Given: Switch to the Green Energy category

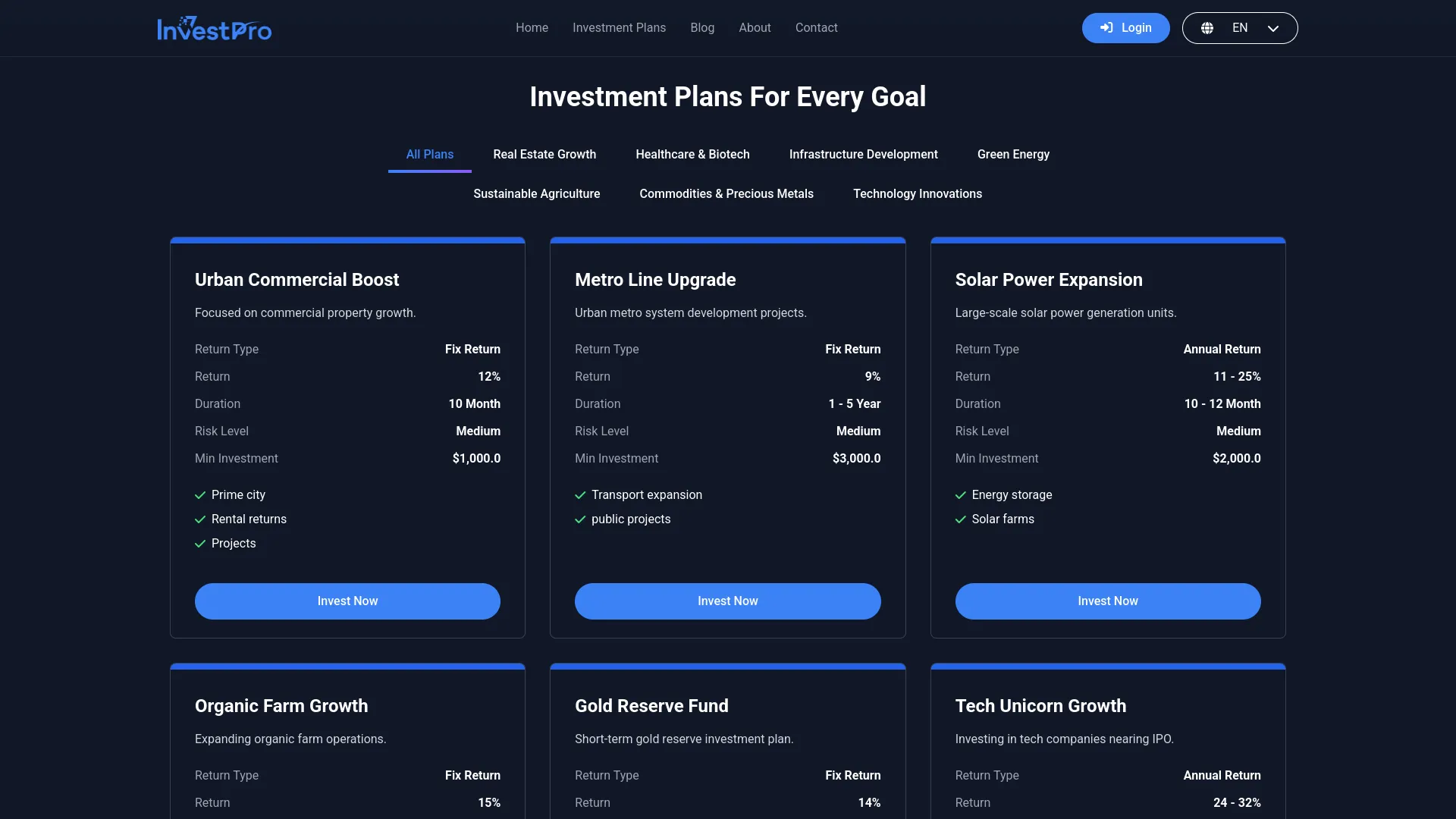Looking at the screenshot, I should [x=1013, y=154].
